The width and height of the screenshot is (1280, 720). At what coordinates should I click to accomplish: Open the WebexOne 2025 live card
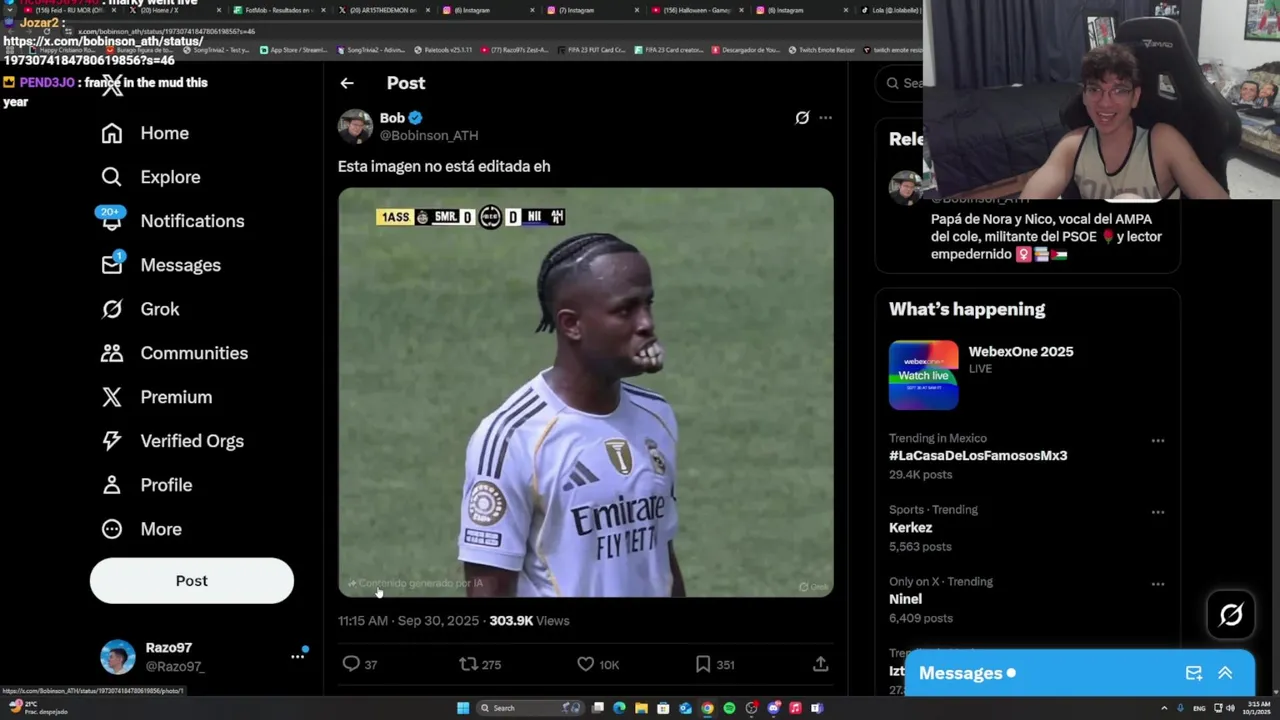[1027, 375]
